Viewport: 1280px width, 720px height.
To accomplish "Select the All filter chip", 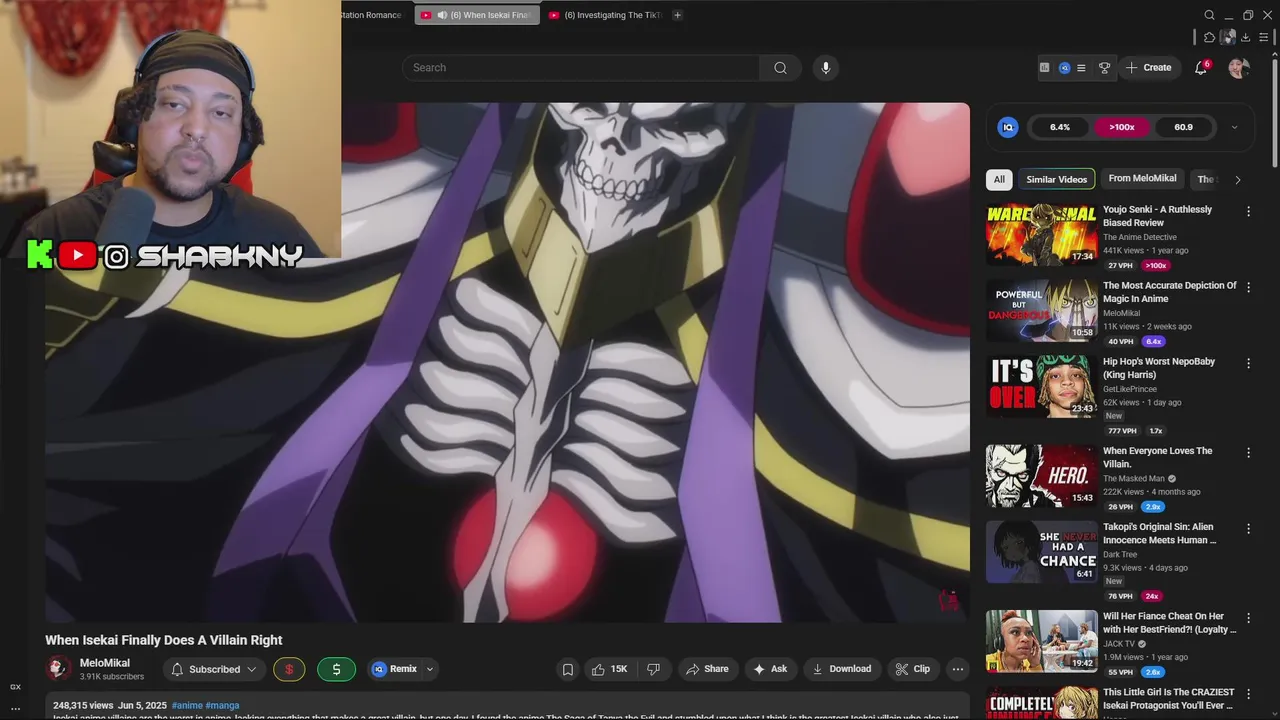I will point(999,180).
